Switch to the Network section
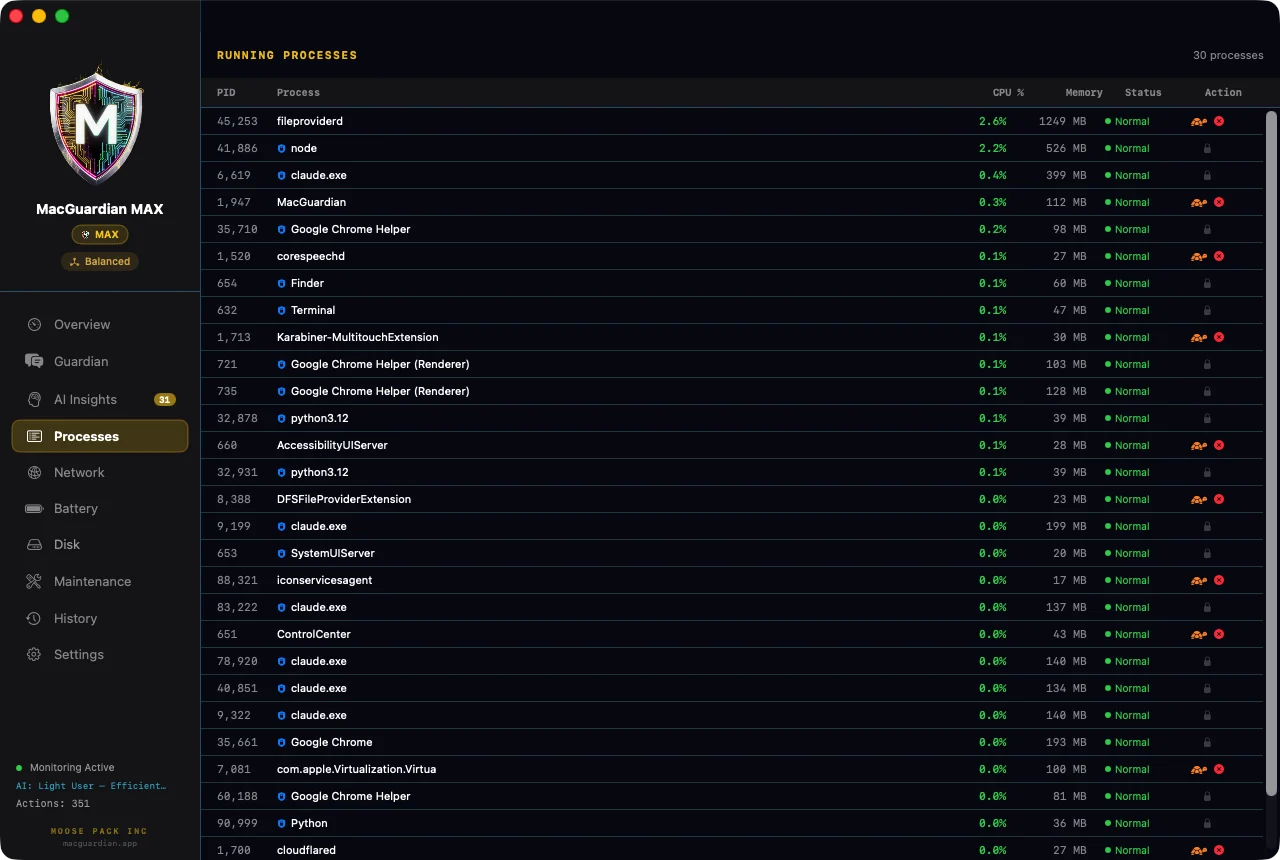 [100, 473]
